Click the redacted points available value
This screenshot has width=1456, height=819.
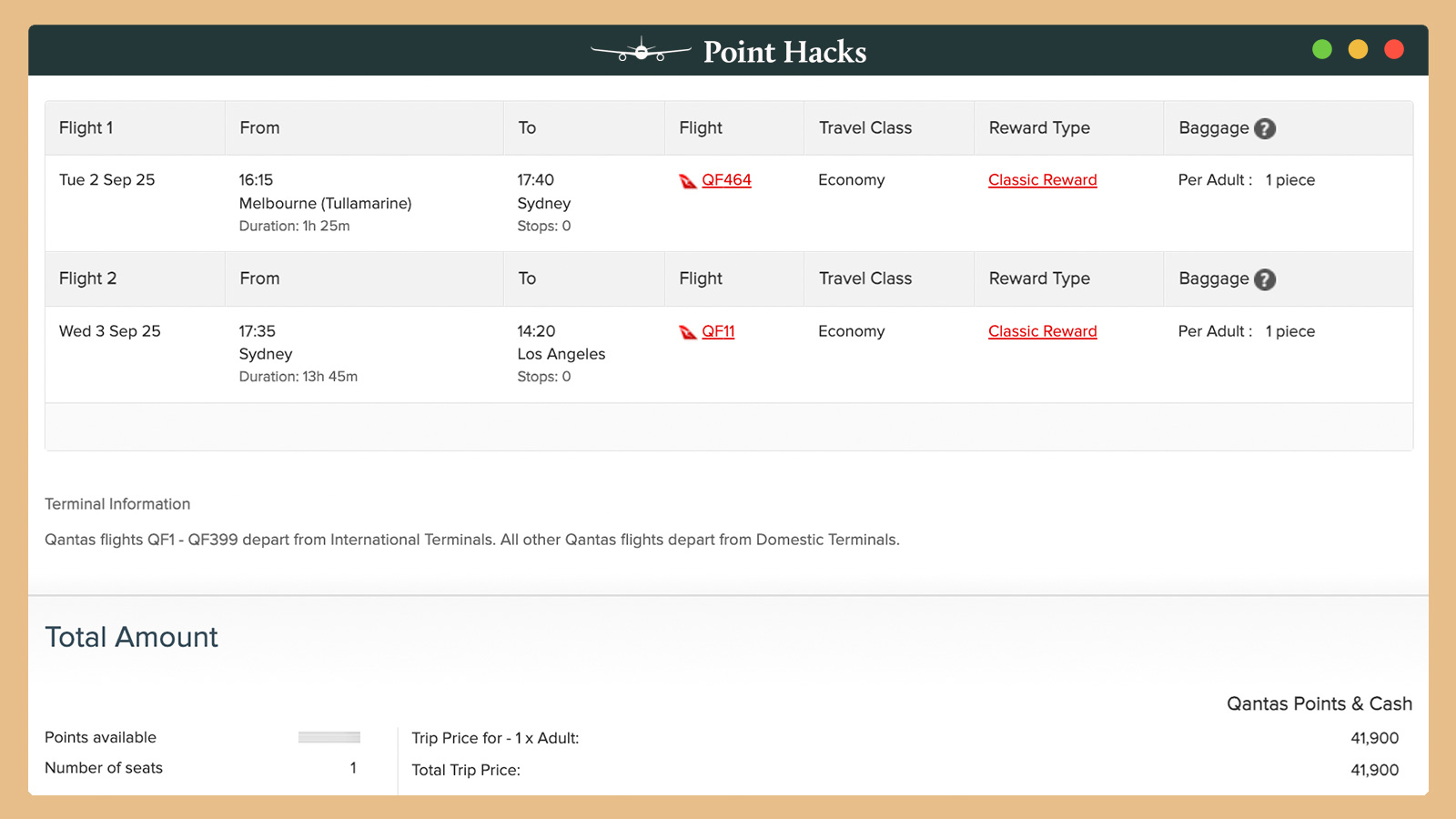(x=329, y=737)
